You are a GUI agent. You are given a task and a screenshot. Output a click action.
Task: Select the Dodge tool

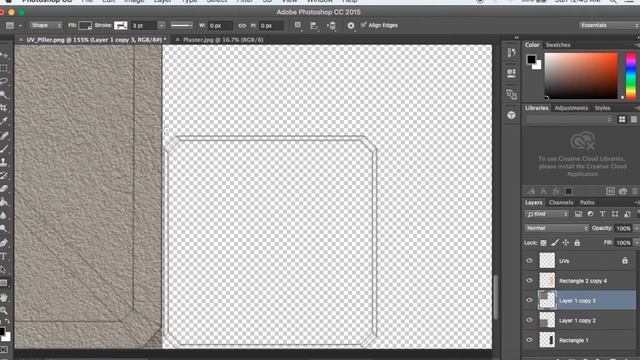click(x=4, y=229)
